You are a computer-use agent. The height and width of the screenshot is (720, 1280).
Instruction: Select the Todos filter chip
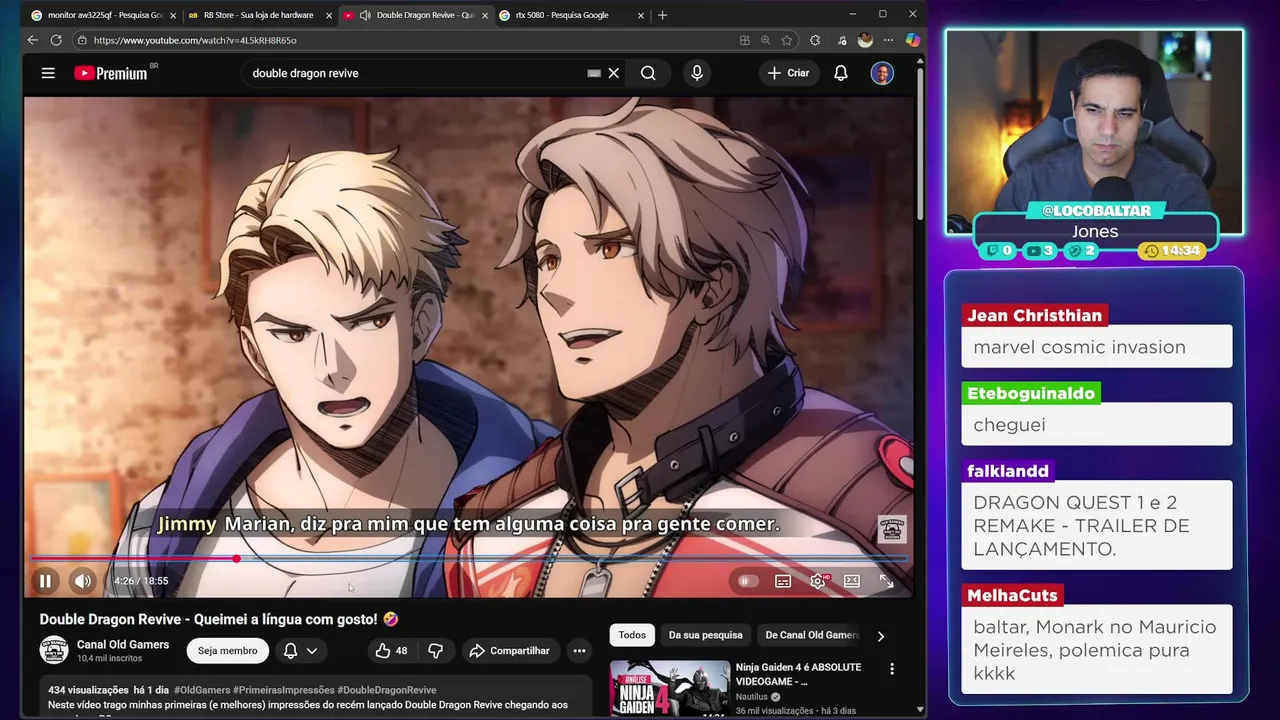(632, 635)
